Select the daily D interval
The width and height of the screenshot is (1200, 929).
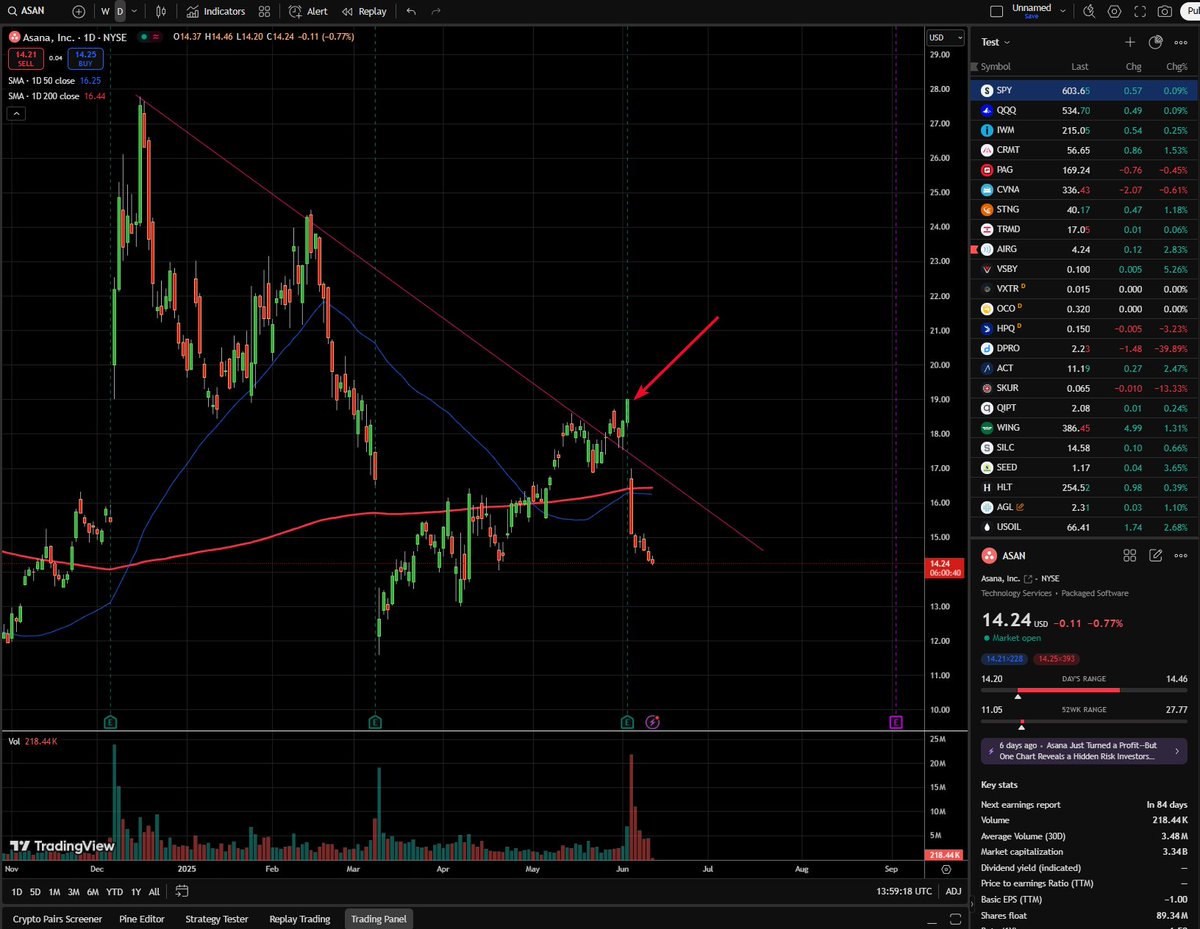click(120, 11)
